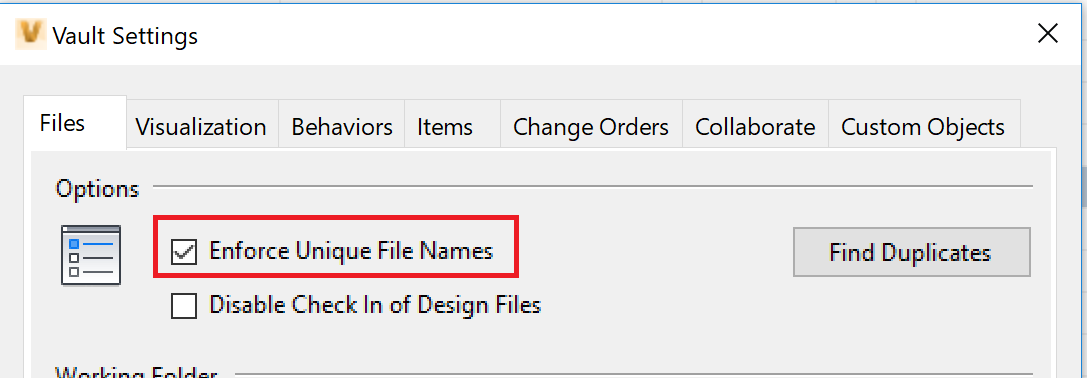Click the Enforce Unique File Names label text
1087x378 pixels.
coord(351,250)
